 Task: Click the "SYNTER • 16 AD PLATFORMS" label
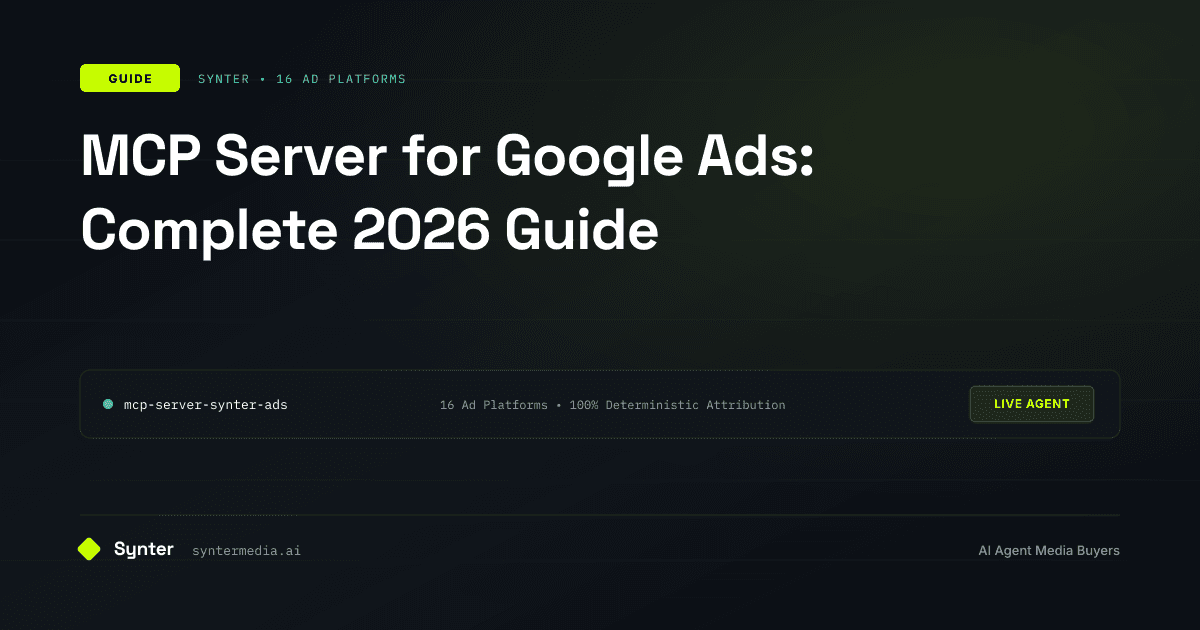click(x=302, y=79)
